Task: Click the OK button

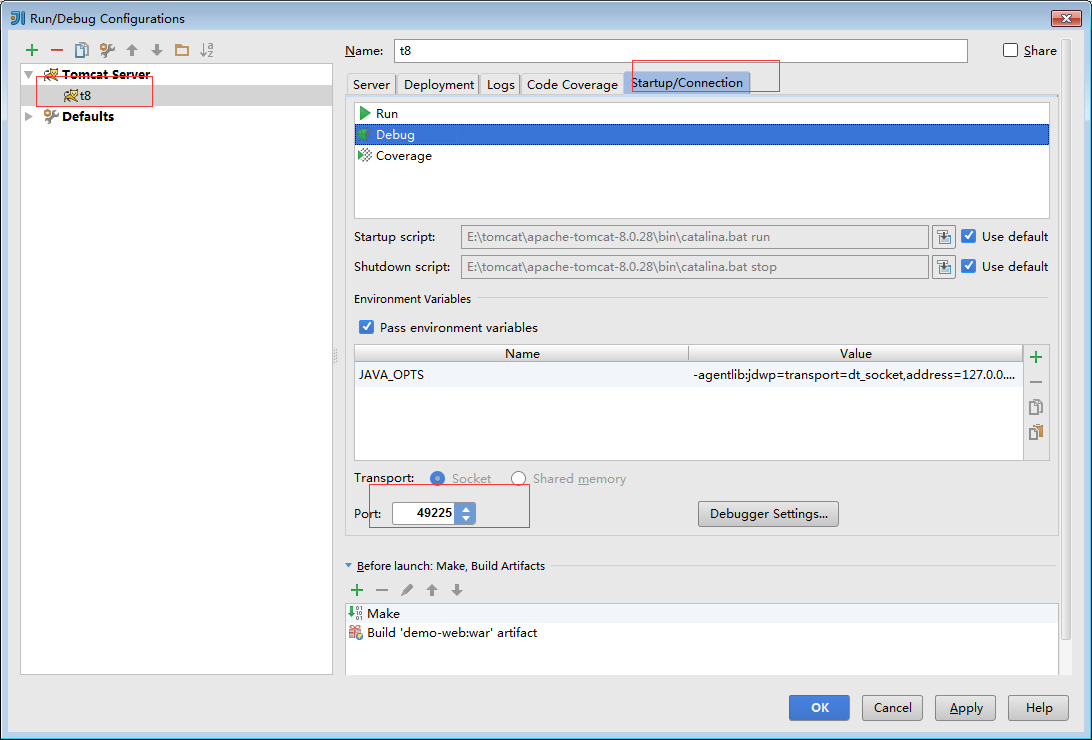Action: click(x=819, y=707)
